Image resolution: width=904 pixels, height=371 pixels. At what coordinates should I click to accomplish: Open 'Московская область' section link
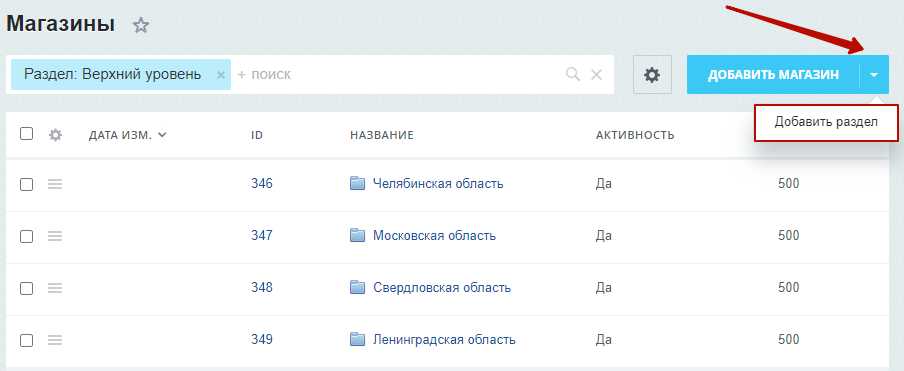pos(434,236)
